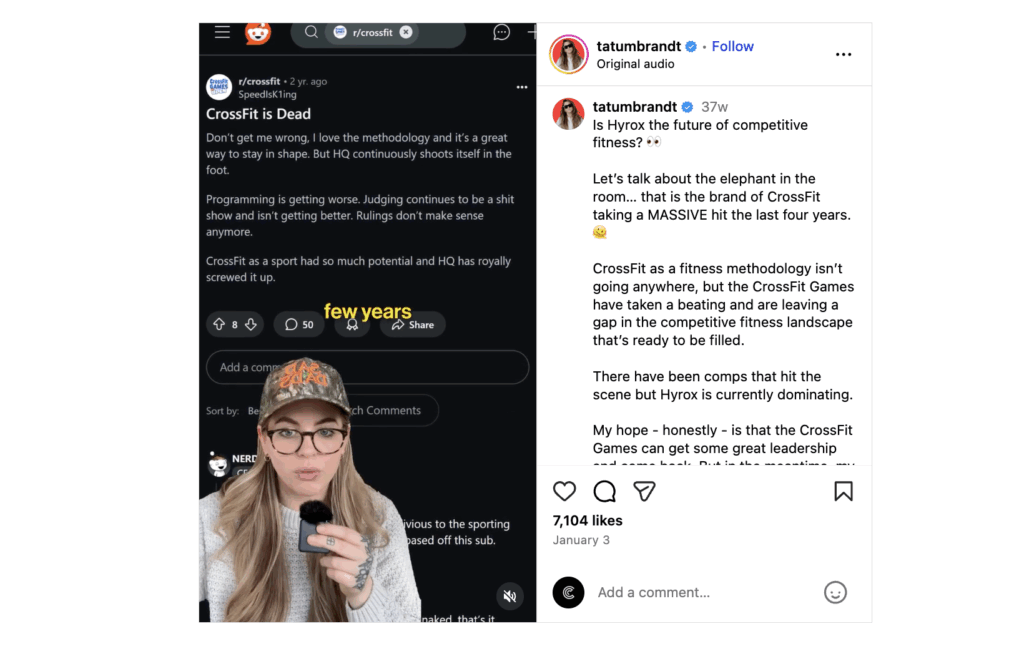
Task: Follow tatumbrandt account
Action: (732, 46)
